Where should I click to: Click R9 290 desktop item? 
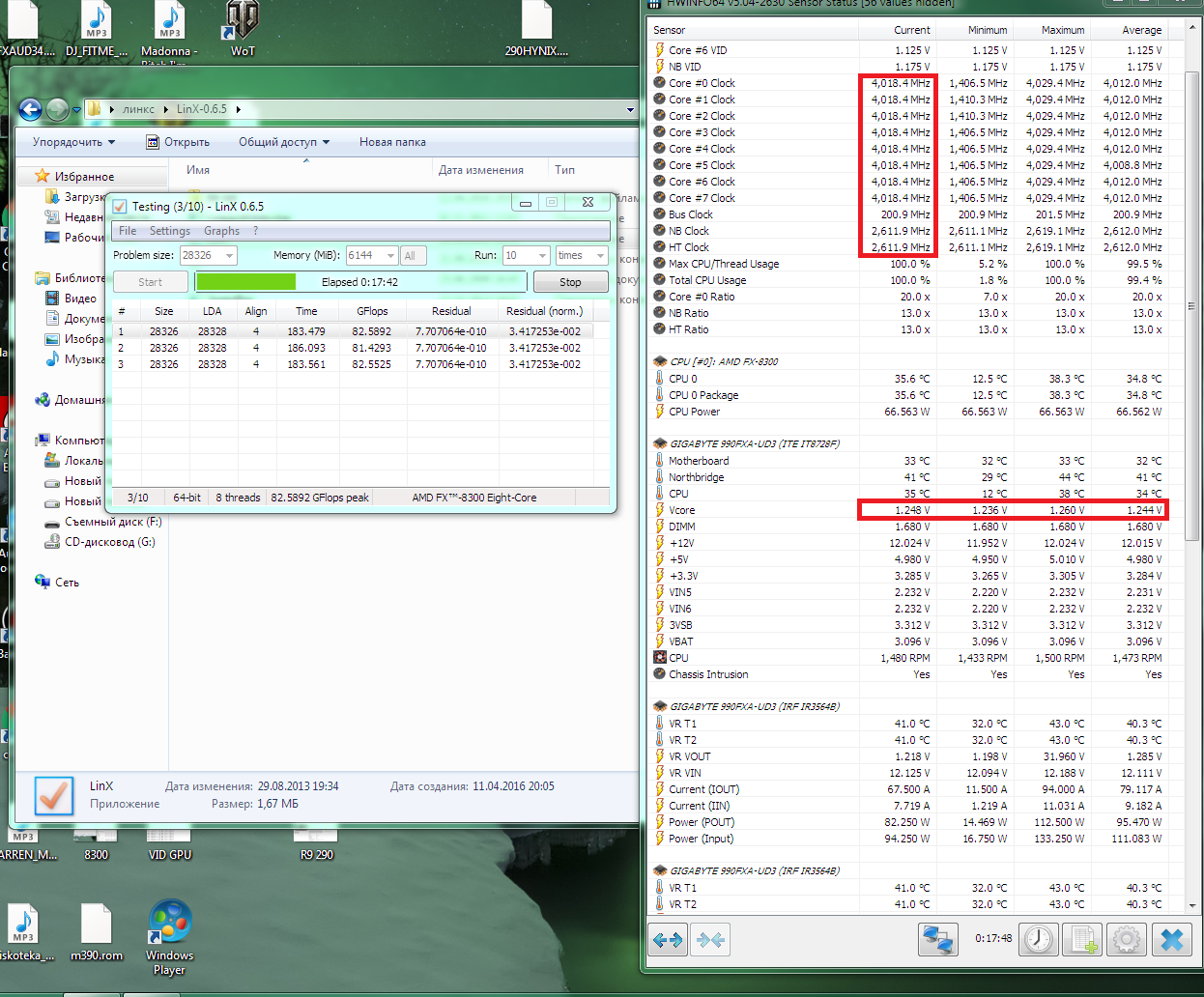click(x=317, y=846)
